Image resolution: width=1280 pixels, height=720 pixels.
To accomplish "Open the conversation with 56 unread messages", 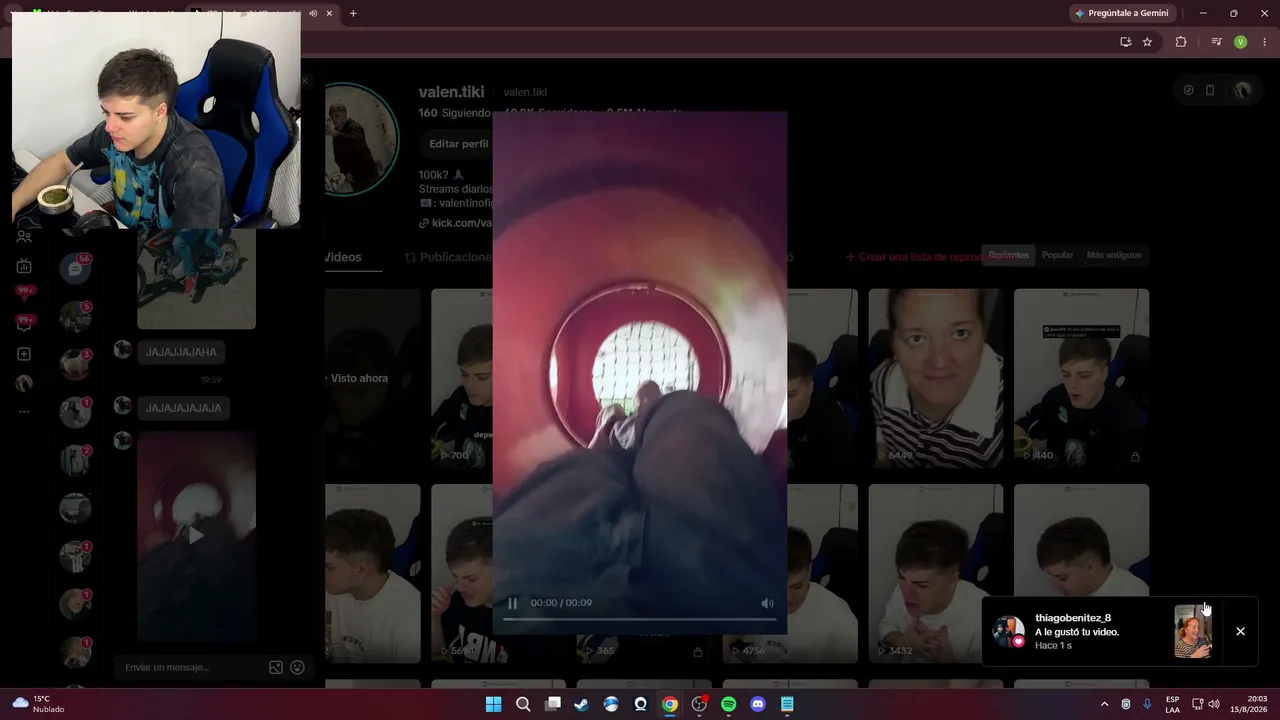I will (75, 268).
